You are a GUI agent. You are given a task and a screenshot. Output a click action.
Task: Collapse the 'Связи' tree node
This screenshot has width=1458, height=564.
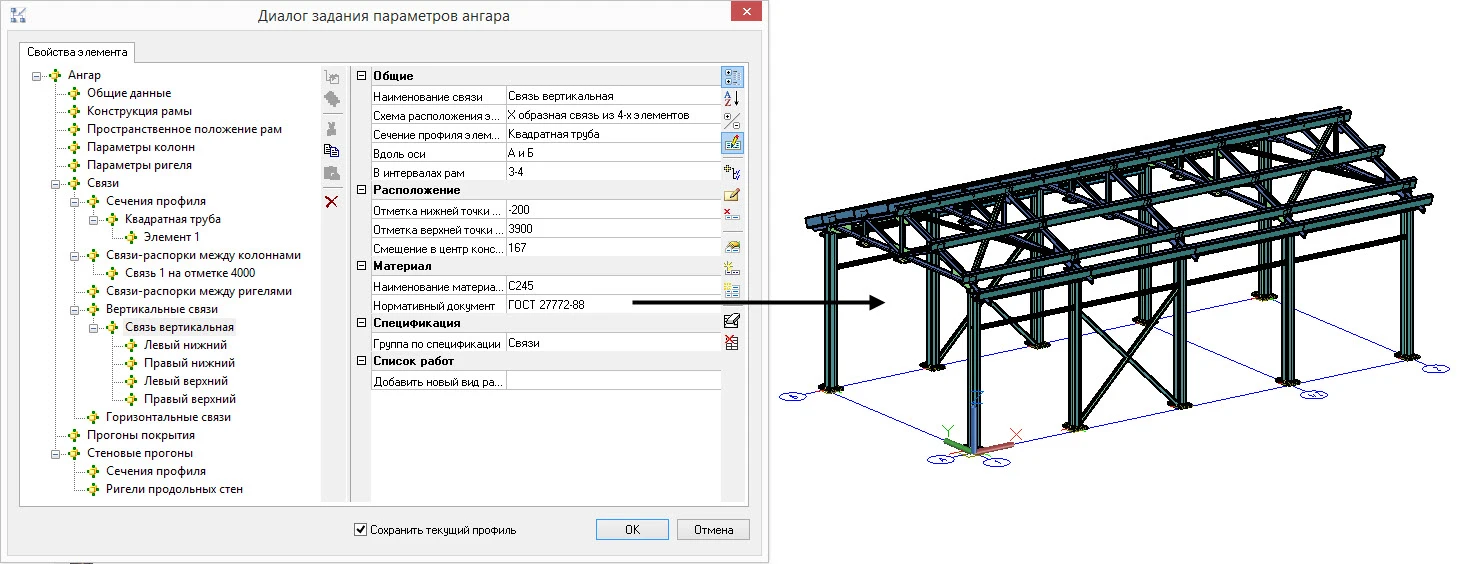56,183
